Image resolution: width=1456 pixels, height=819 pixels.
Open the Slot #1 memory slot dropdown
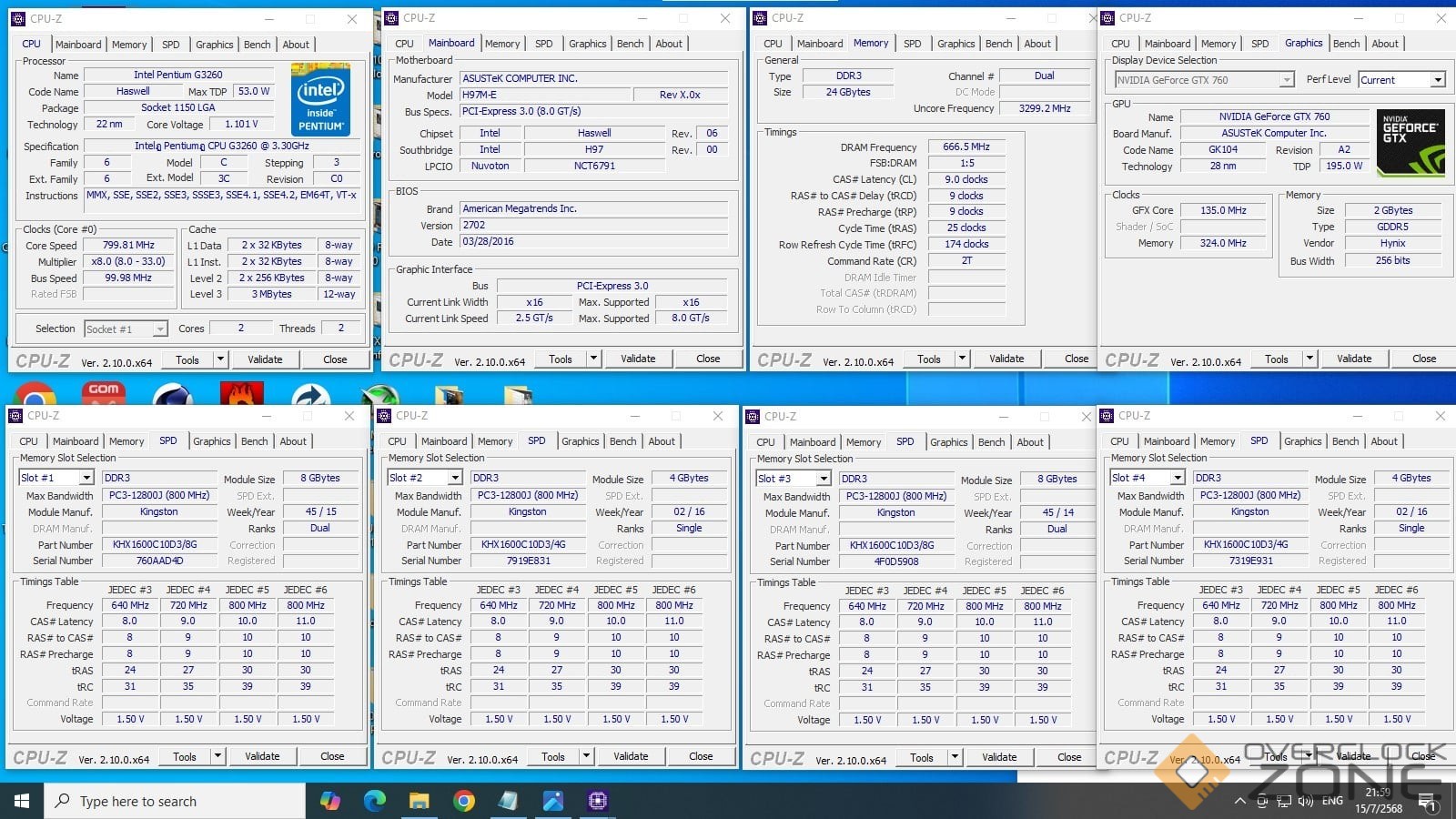86,478
